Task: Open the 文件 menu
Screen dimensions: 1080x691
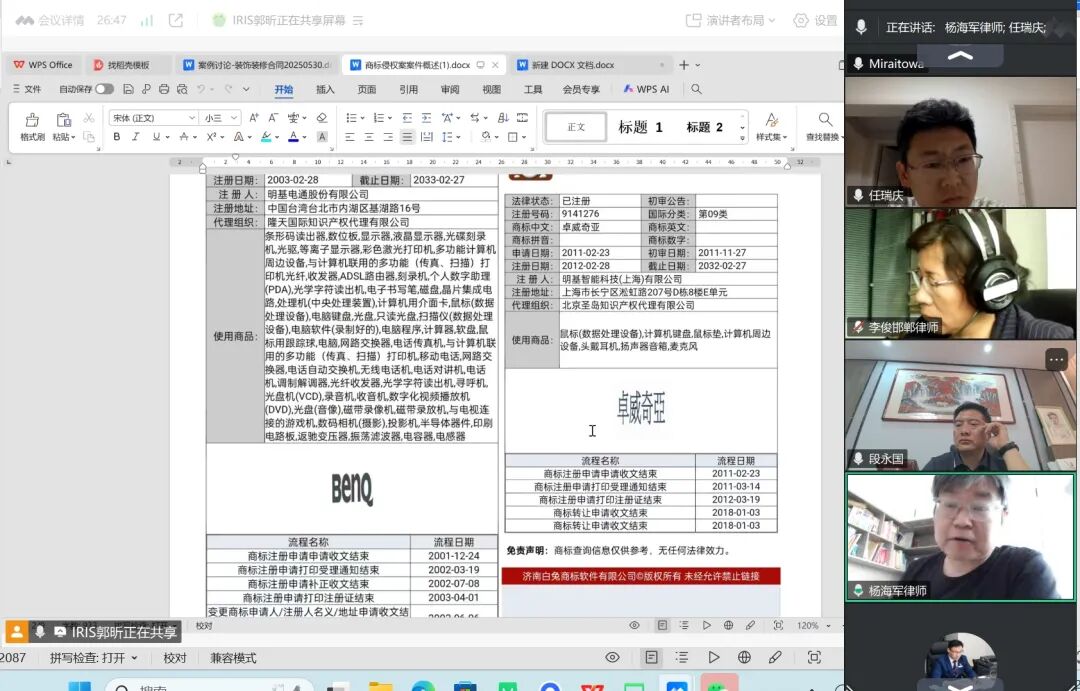Action: click(28, 89)
